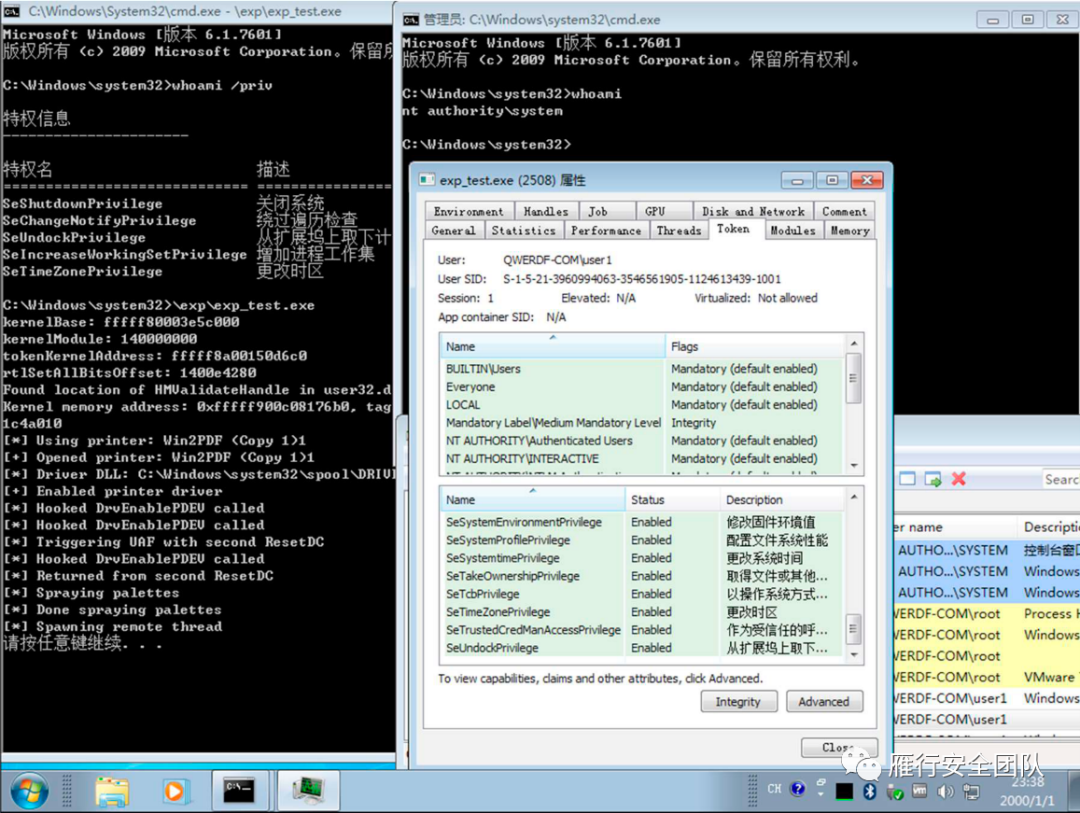Select the Everyone group row
The height and width of the screenshot is (813, 1080).
[x=642, y=387]
